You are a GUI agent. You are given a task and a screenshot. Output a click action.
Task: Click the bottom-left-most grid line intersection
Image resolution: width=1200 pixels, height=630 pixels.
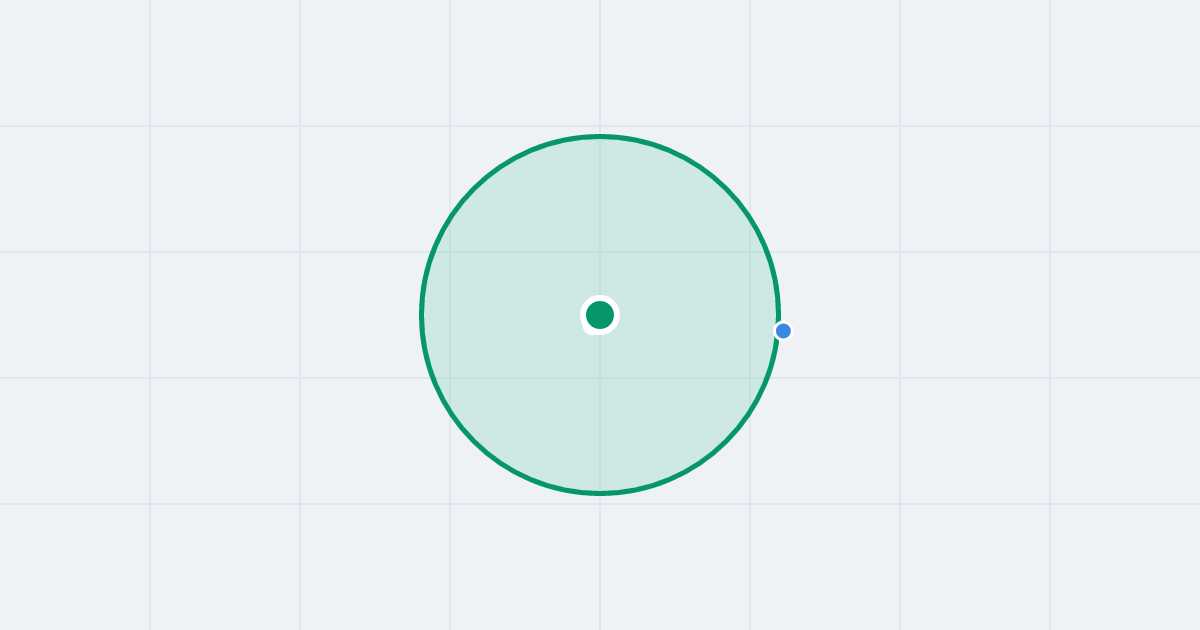tap(150, 504)
